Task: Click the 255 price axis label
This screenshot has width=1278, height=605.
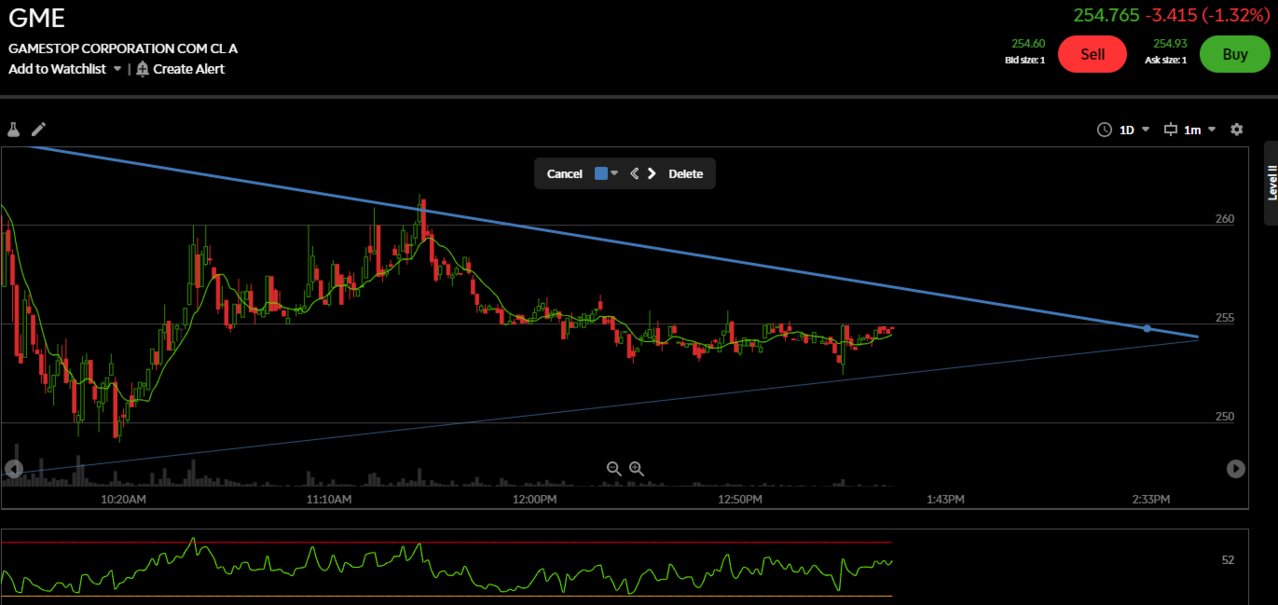Action: [1225, 318]
